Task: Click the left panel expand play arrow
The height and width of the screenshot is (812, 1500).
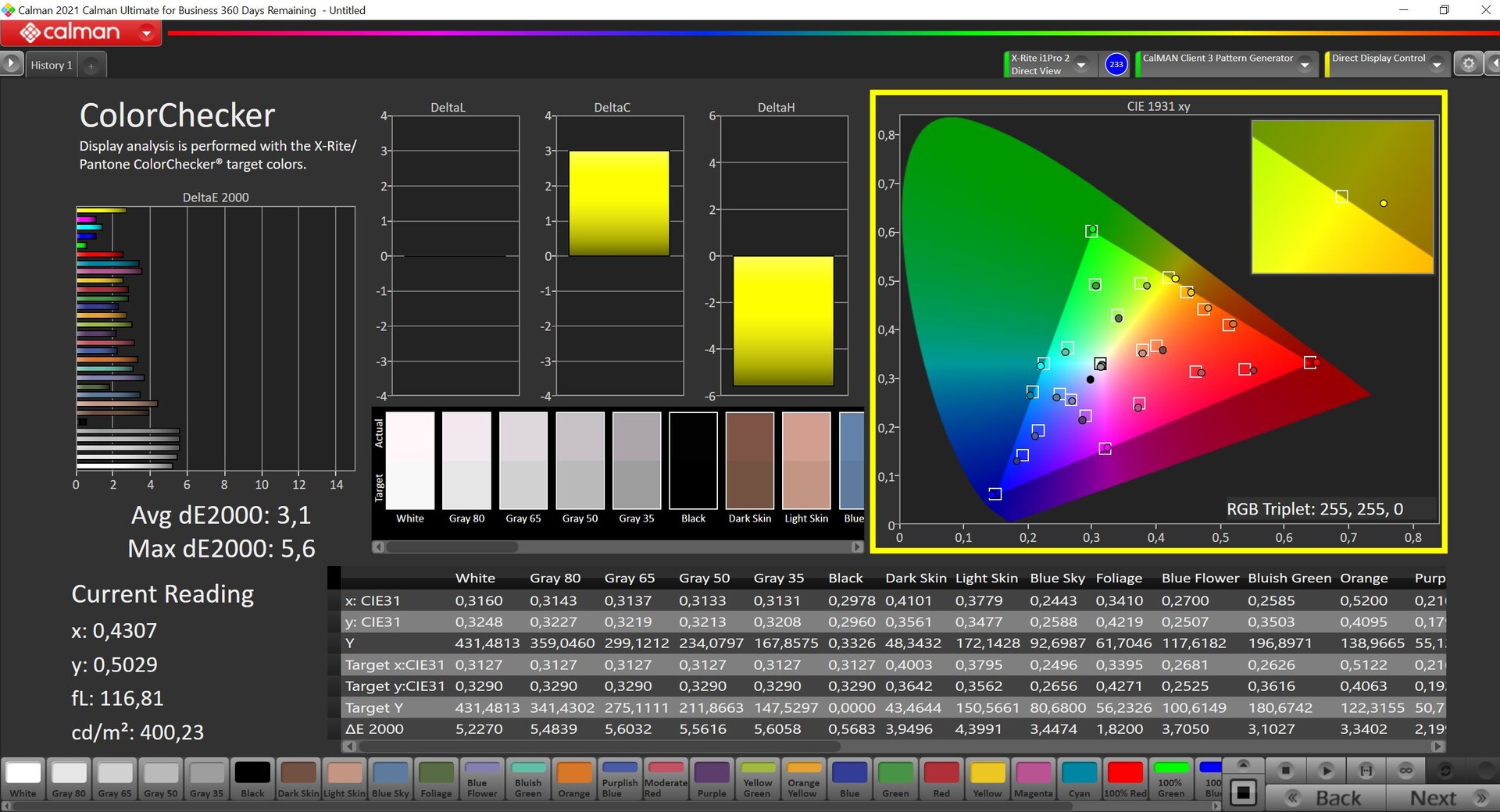Action: (x=11, y=64)
